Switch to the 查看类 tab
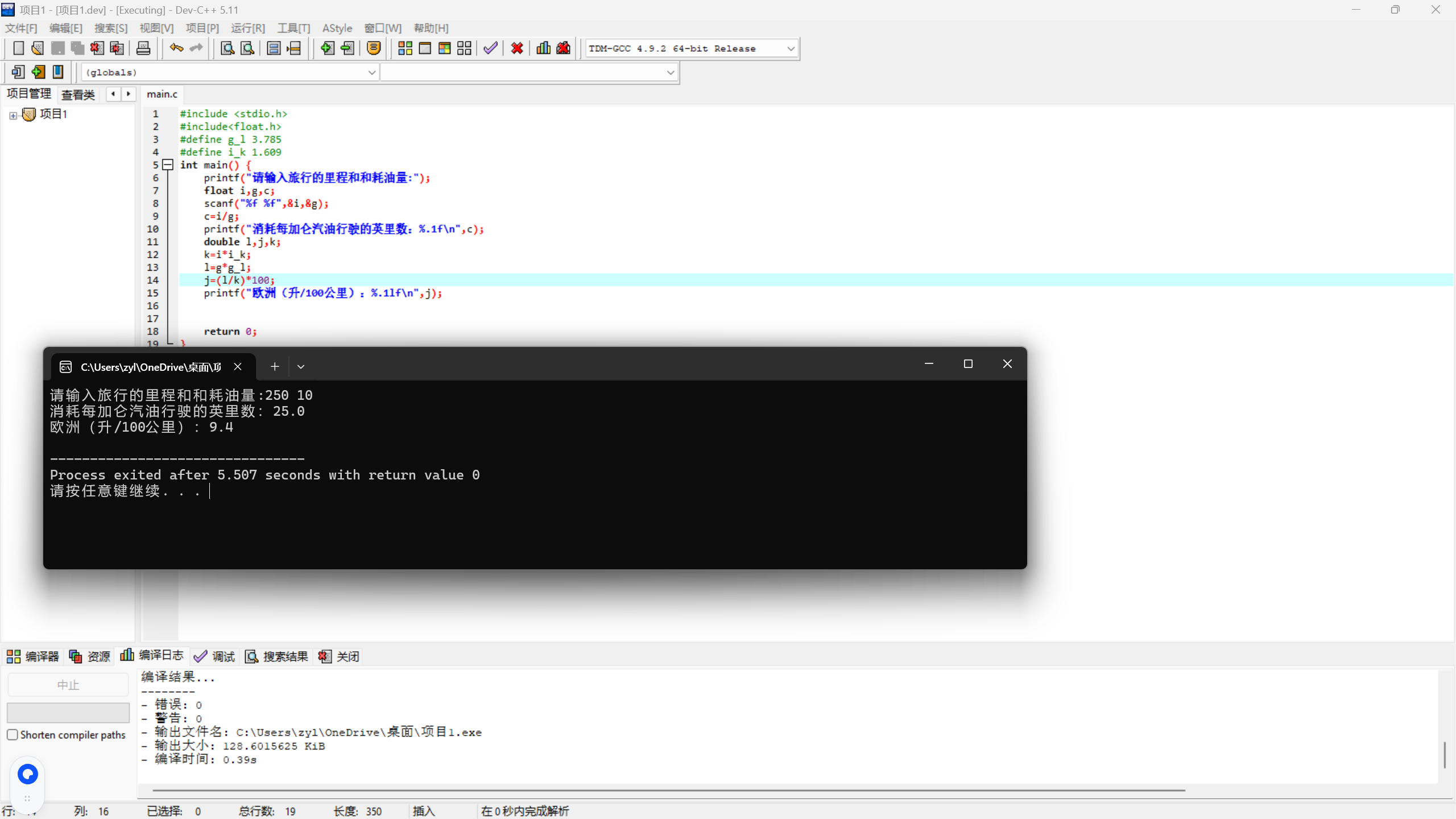The height and width of the screenshot is (819, 1456). tap(78, 94)
